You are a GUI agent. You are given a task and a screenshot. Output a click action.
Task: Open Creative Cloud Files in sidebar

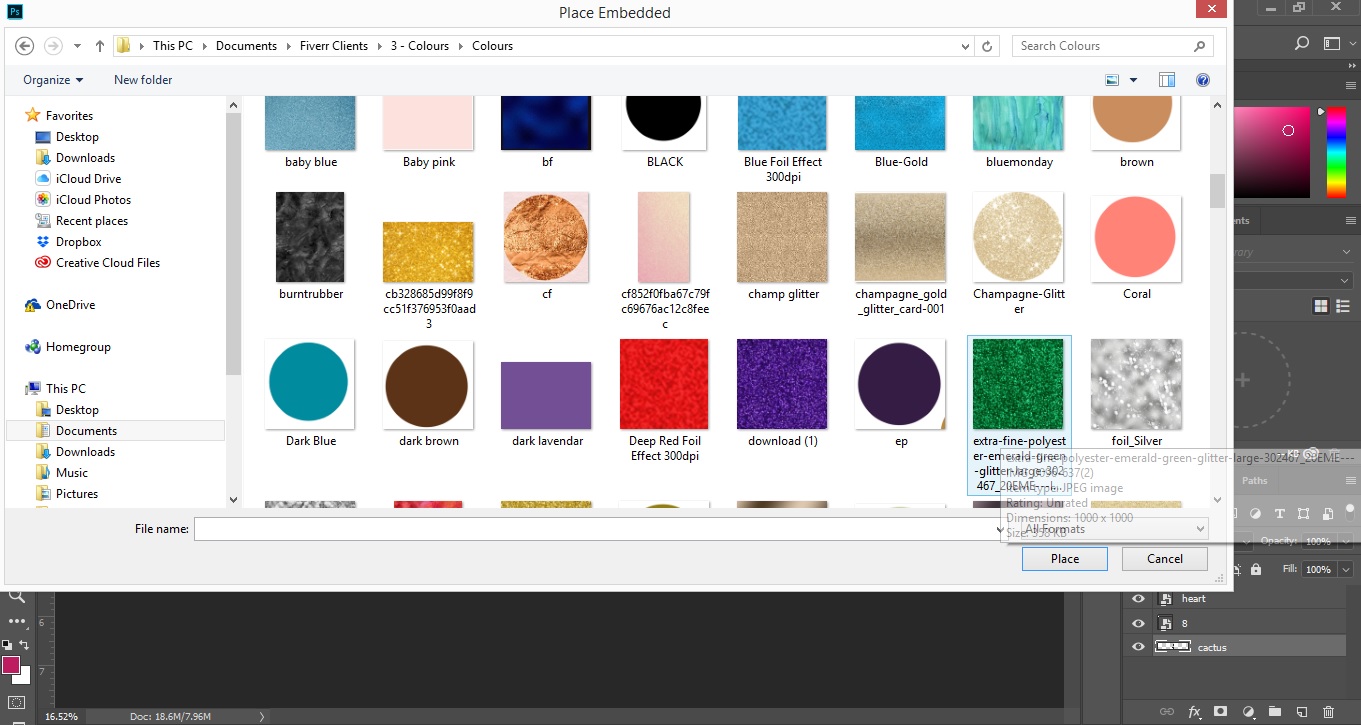coord(108,263)
